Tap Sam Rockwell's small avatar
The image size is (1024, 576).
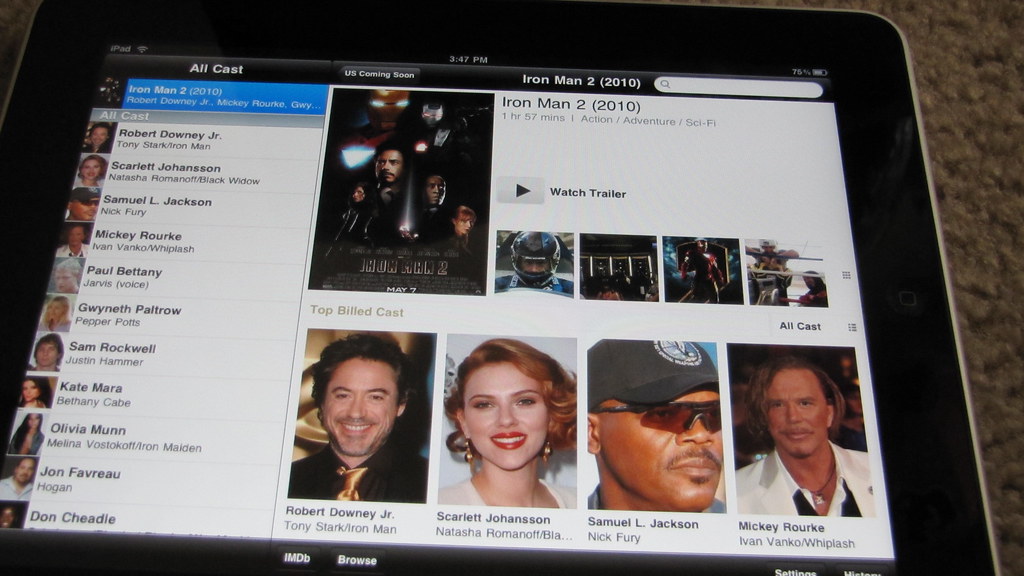(47, 353)
